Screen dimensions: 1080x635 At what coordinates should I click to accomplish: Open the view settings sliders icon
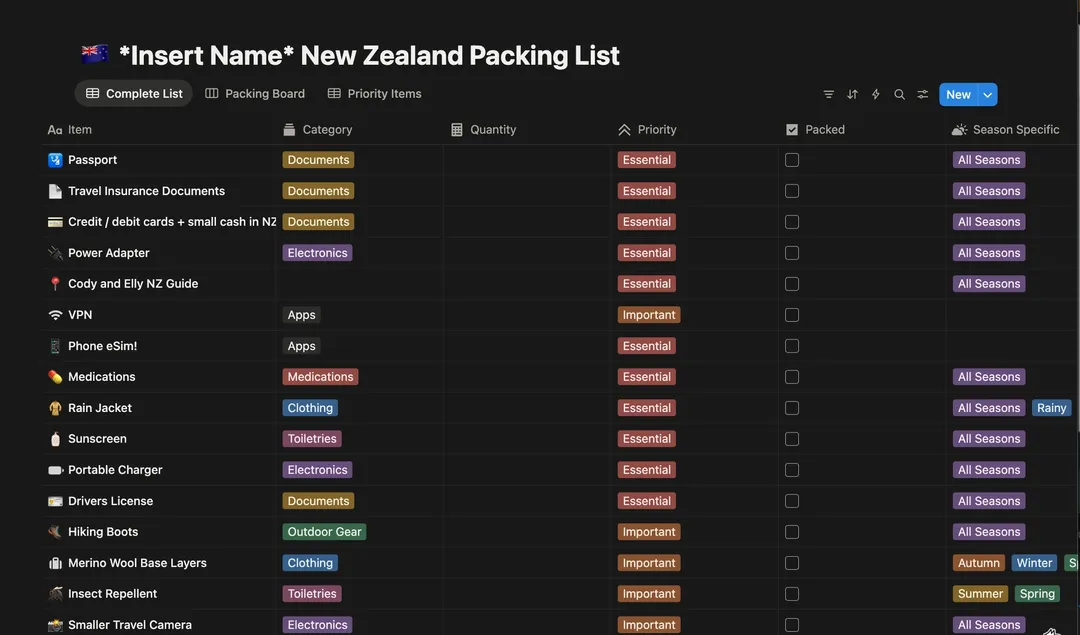(x=923, y=95)
